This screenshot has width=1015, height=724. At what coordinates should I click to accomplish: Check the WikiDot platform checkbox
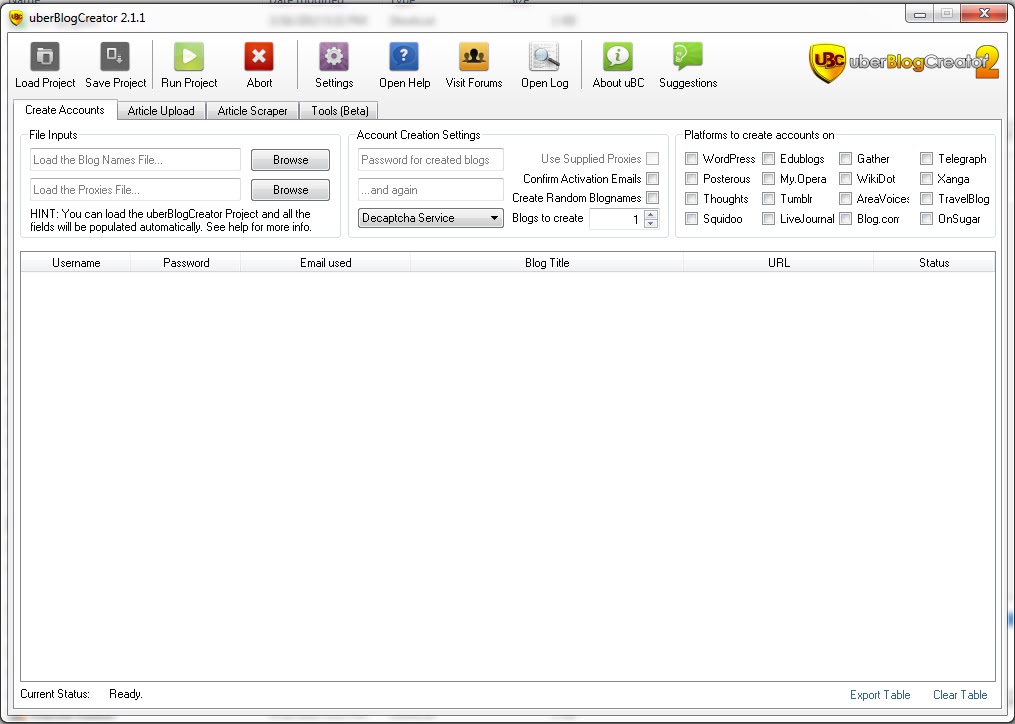[x=845, y=179]
